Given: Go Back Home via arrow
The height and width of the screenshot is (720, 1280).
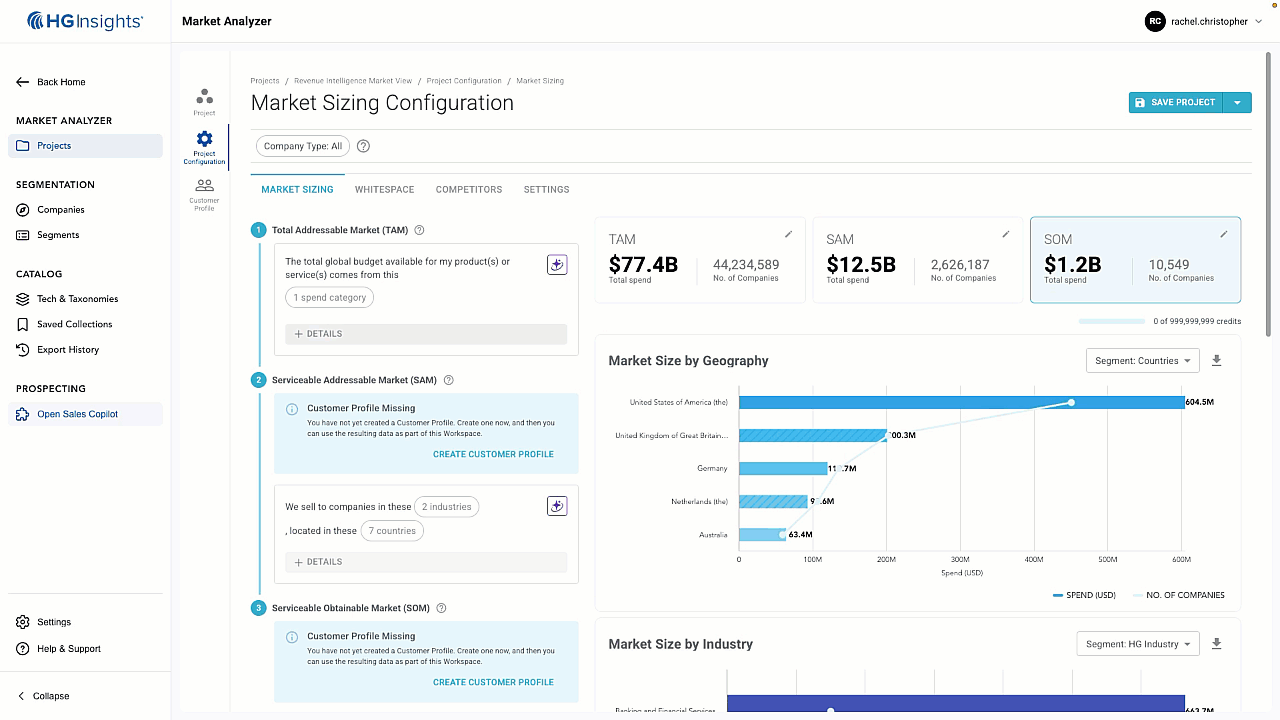Looking at the screenshot, I should point(22,82).
